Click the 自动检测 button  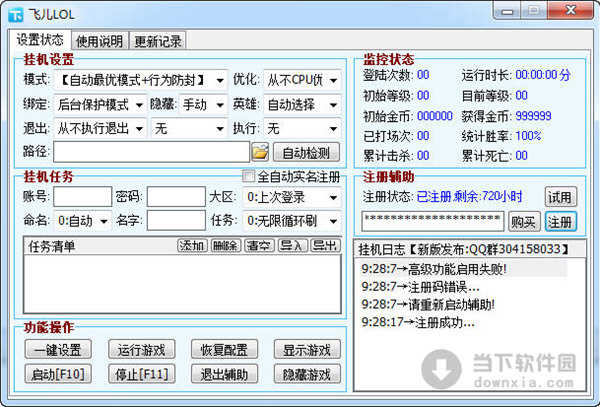point(306,153)
